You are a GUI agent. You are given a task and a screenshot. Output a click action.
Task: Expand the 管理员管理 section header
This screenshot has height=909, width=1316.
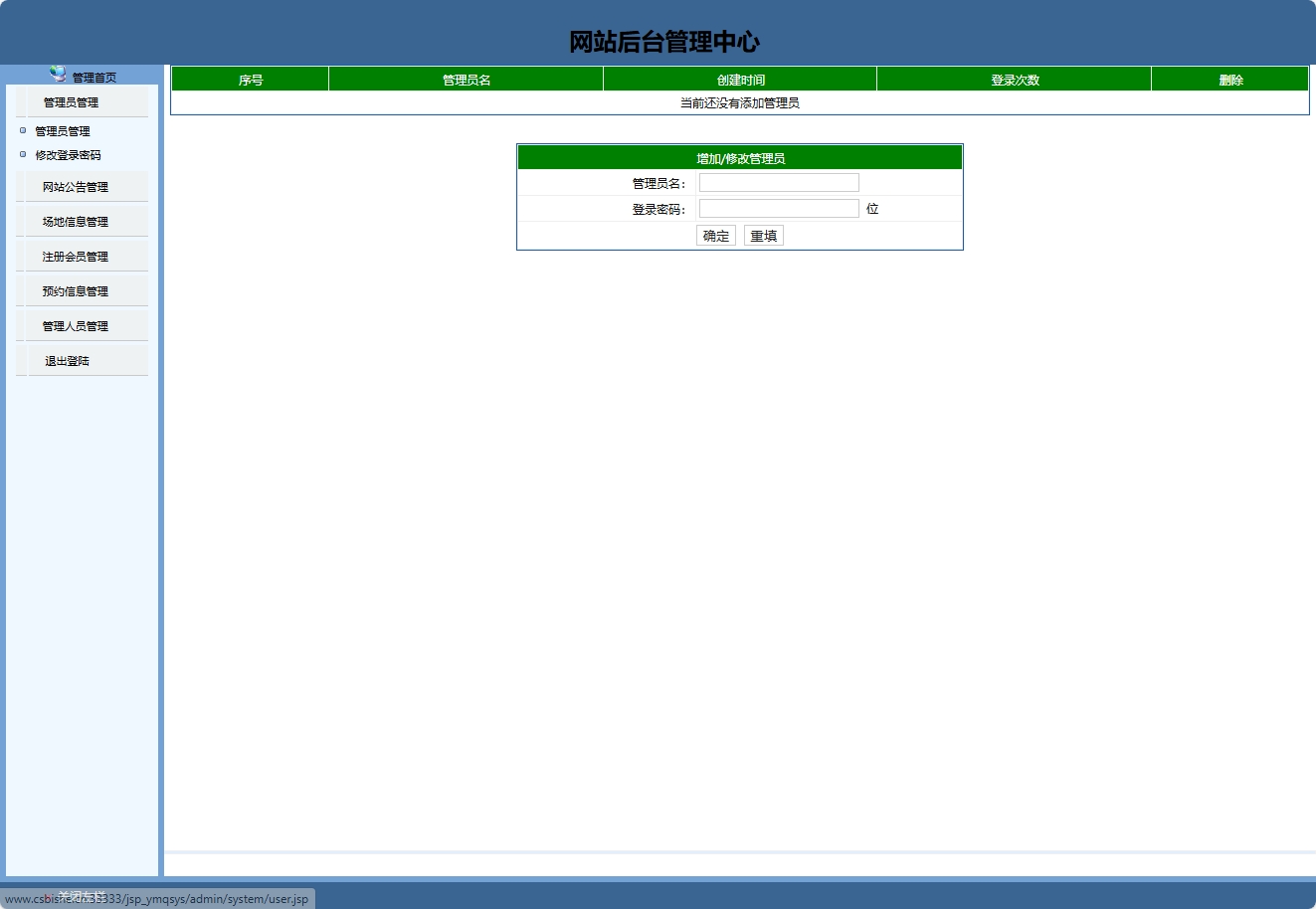[70, 102]
